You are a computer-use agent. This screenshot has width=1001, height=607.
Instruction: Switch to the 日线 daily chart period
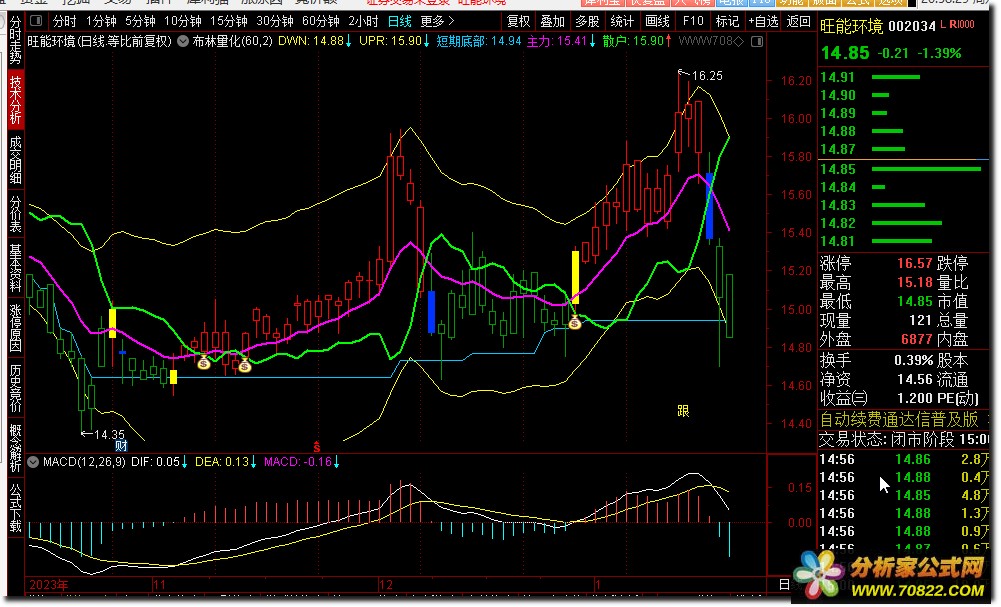(x=399, y=21)
